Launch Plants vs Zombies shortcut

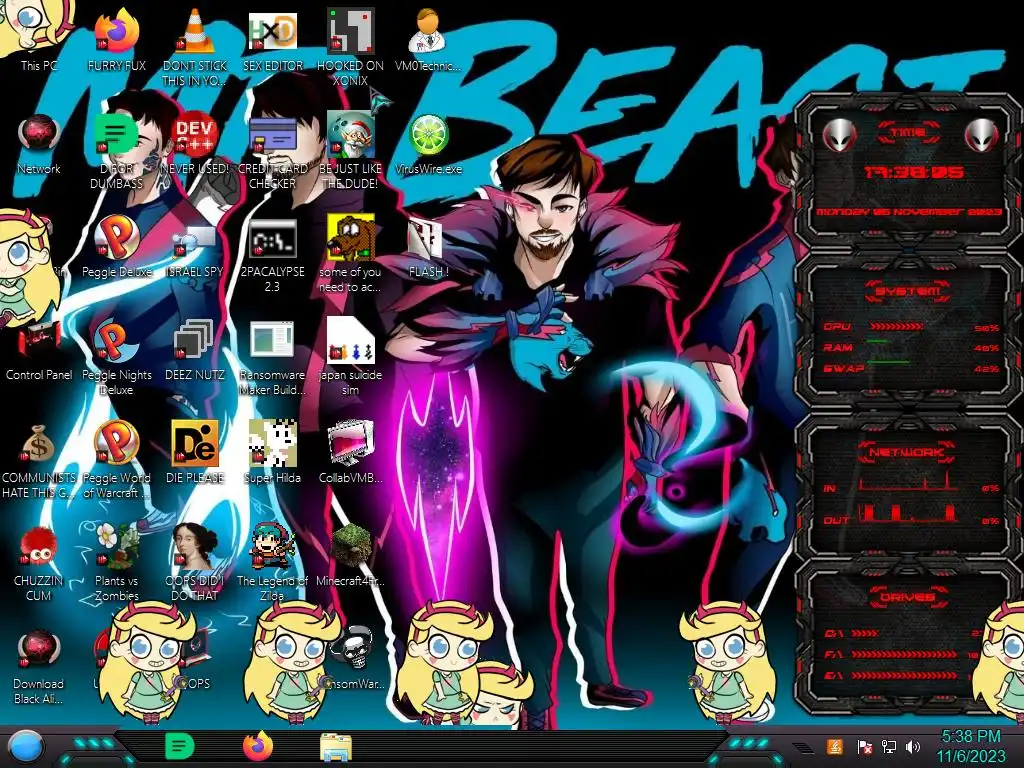(117, 563)
